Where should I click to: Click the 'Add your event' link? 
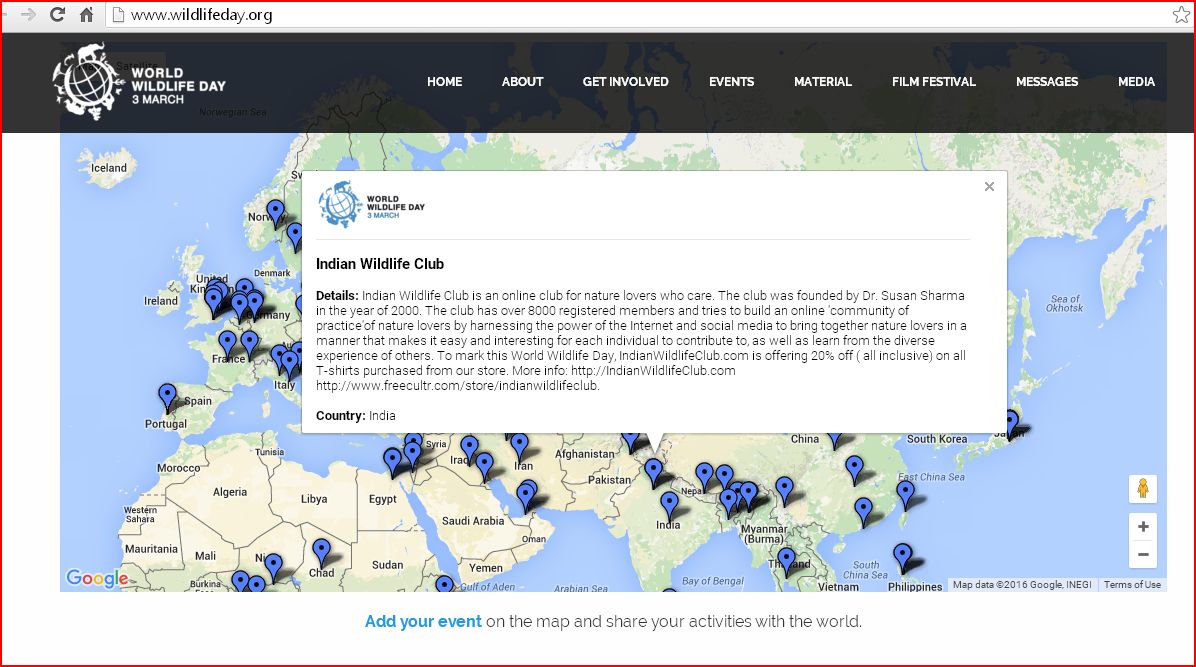point(423,621)
